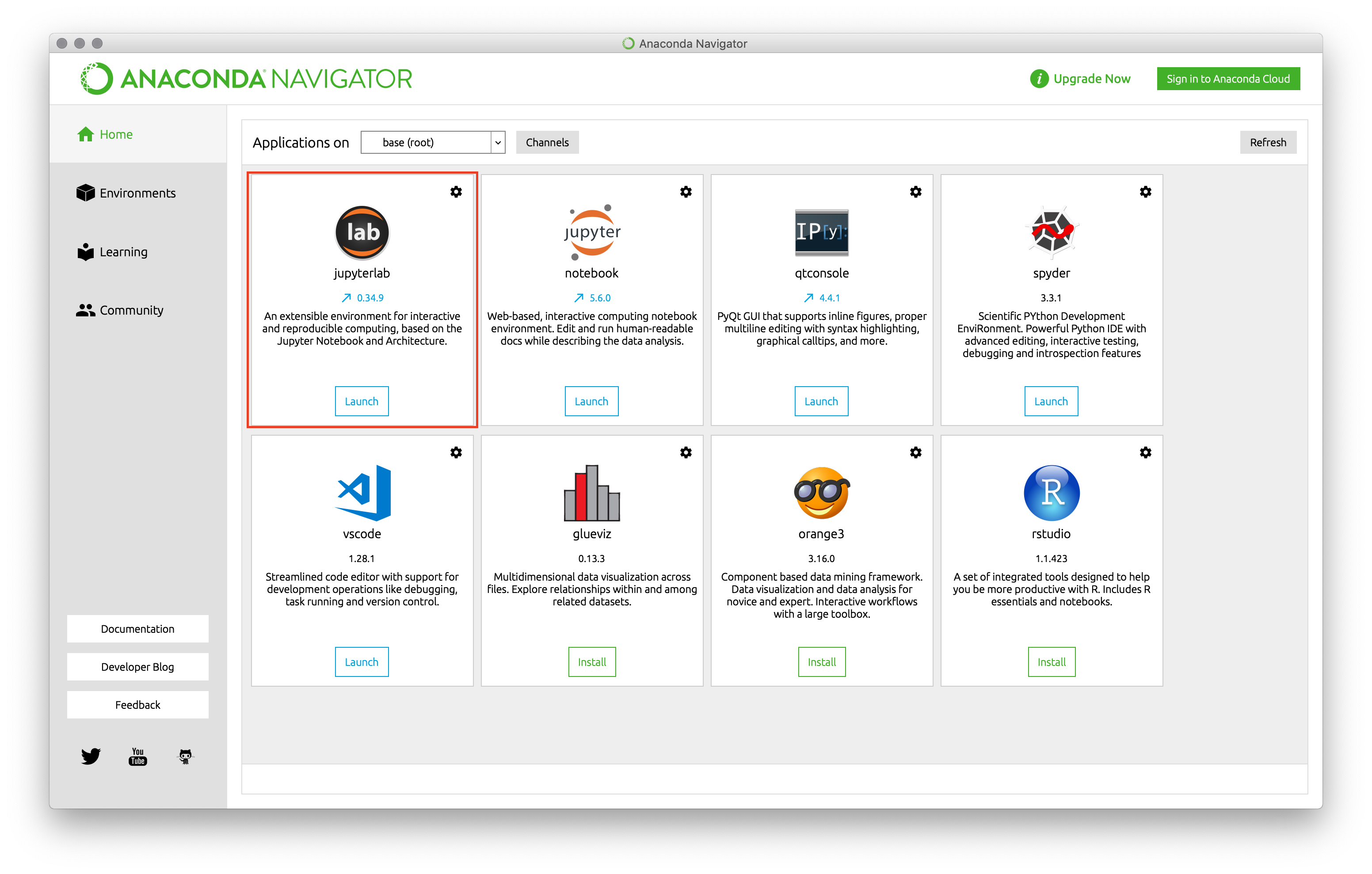Click the Anaconda ring logo in header
The image size is (1372, 874).
96,79
